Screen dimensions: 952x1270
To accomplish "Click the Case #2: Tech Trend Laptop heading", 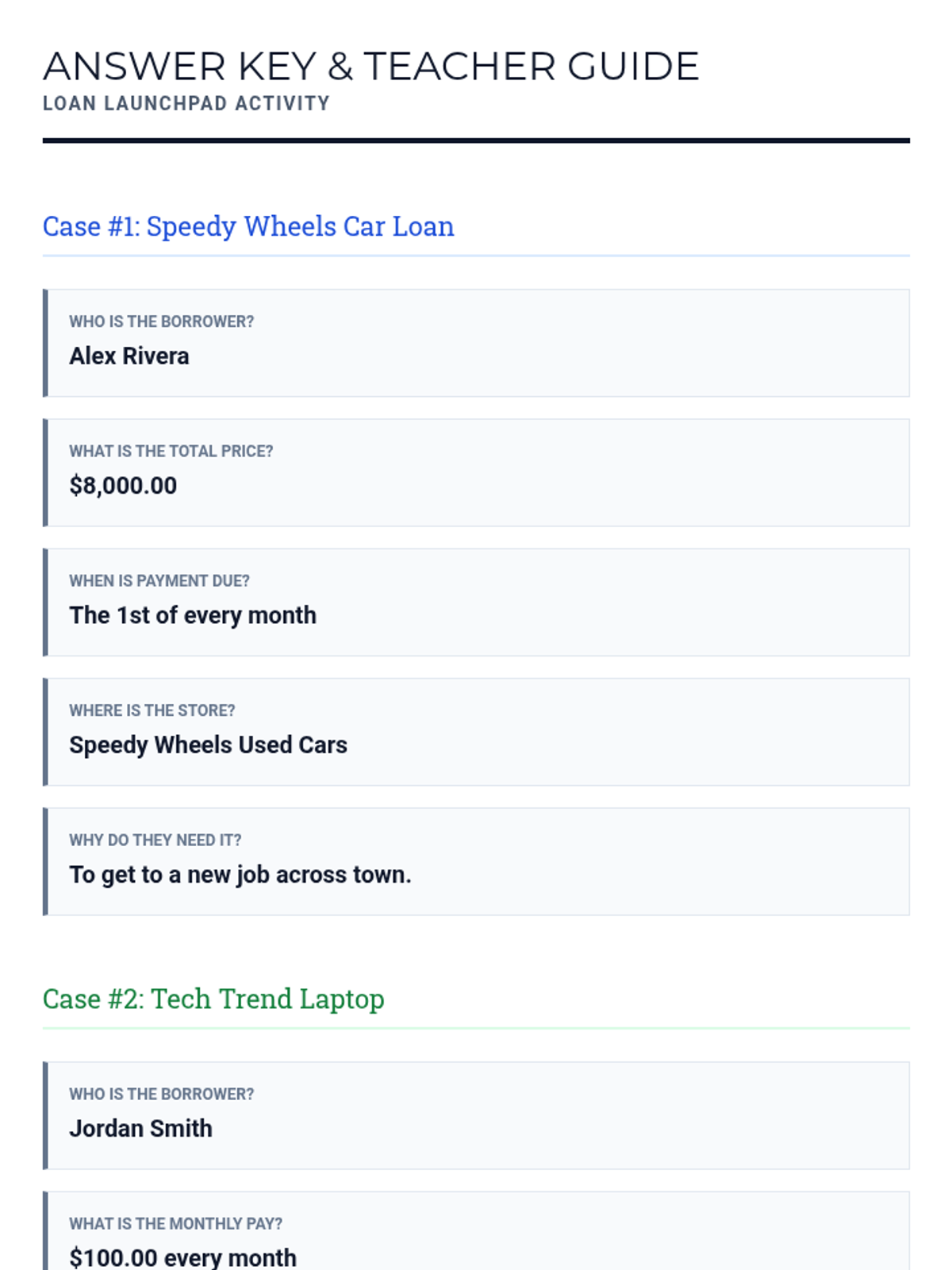I will [213, 999].
